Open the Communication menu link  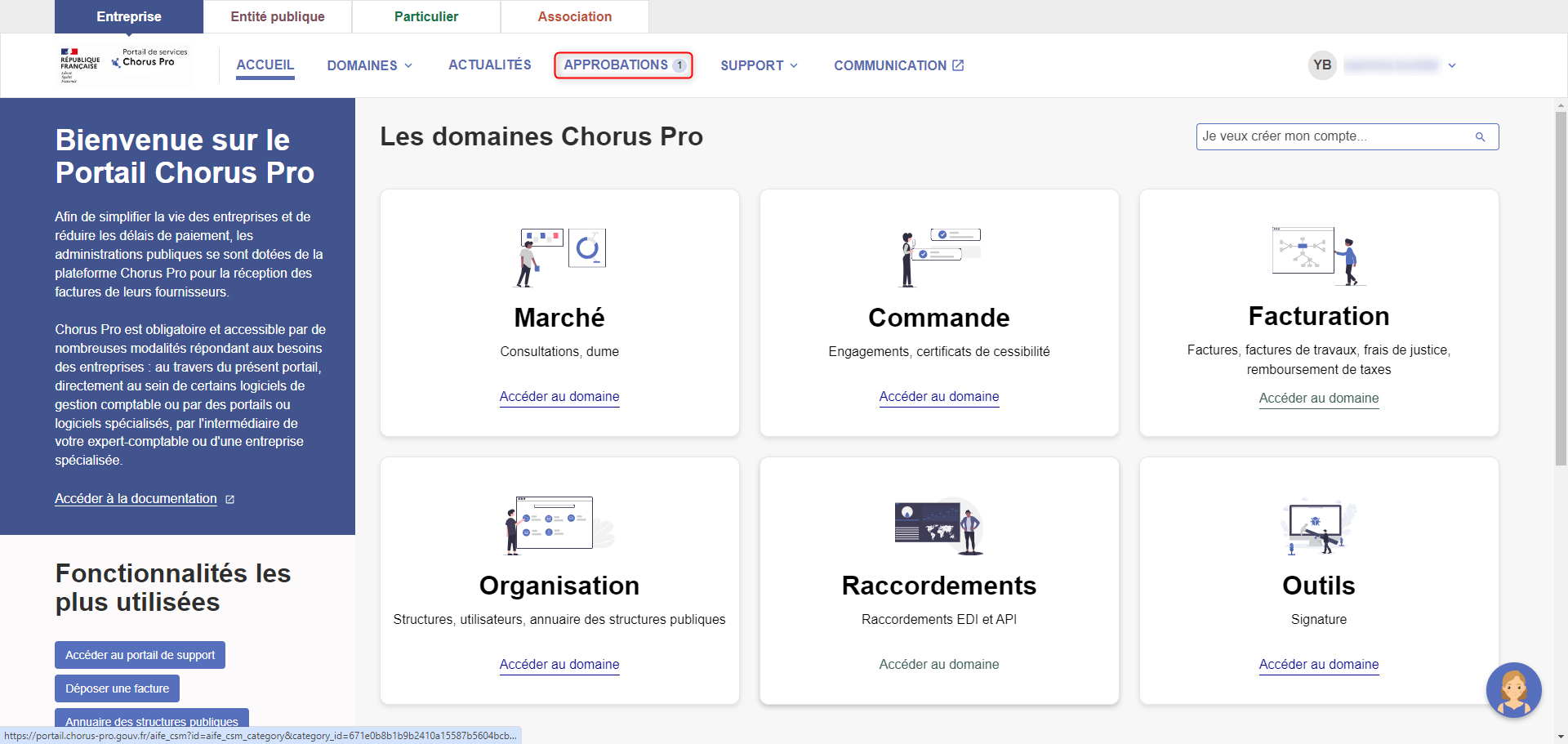(899, 65)
